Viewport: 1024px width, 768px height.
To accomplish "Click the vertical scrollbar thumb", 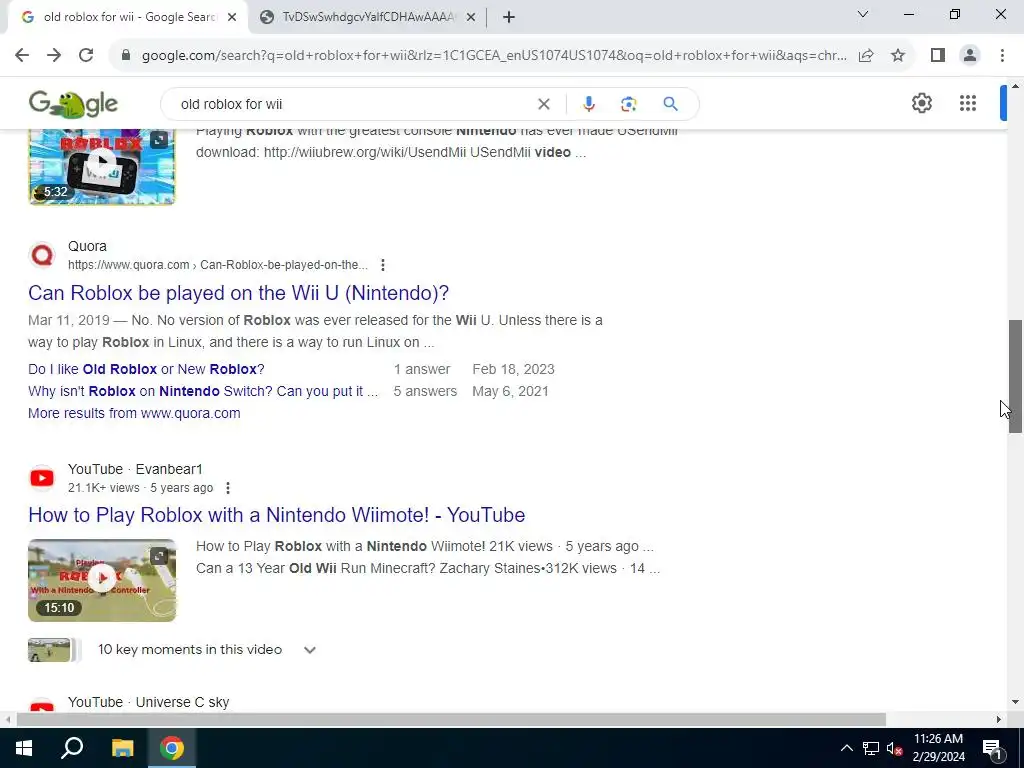I will 1015,376.
